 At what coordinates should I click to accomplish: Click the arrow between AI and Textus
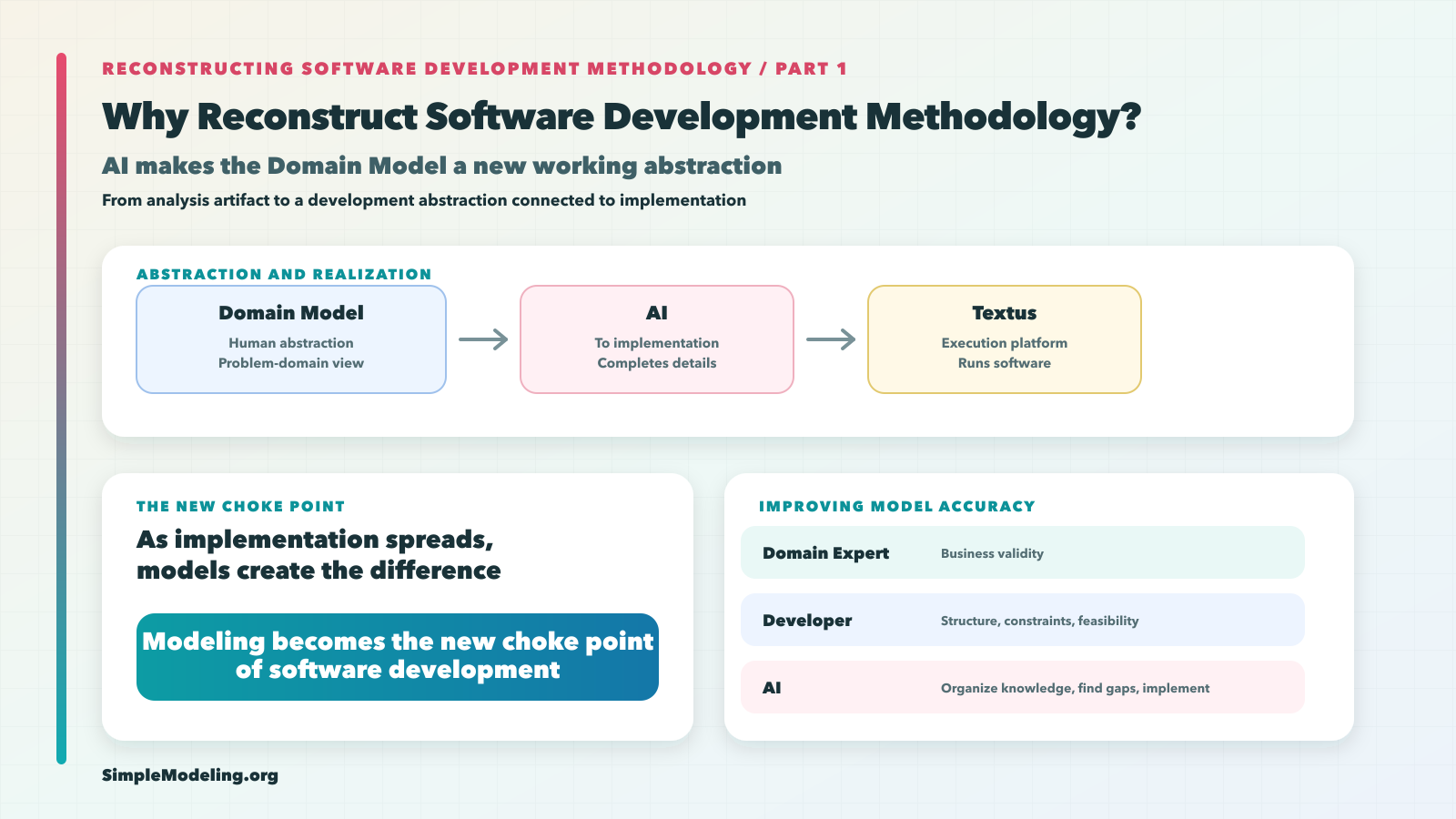pyautogui.click(x=831, y=339)
